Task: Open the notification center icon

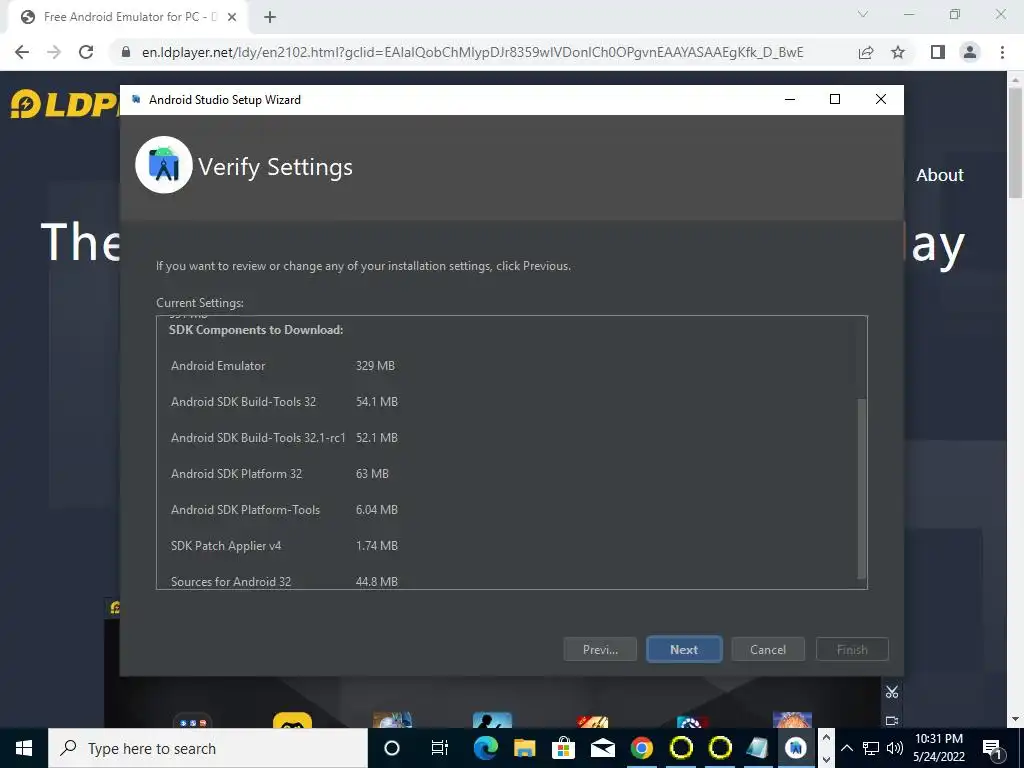Action: [x=992, y=748]
